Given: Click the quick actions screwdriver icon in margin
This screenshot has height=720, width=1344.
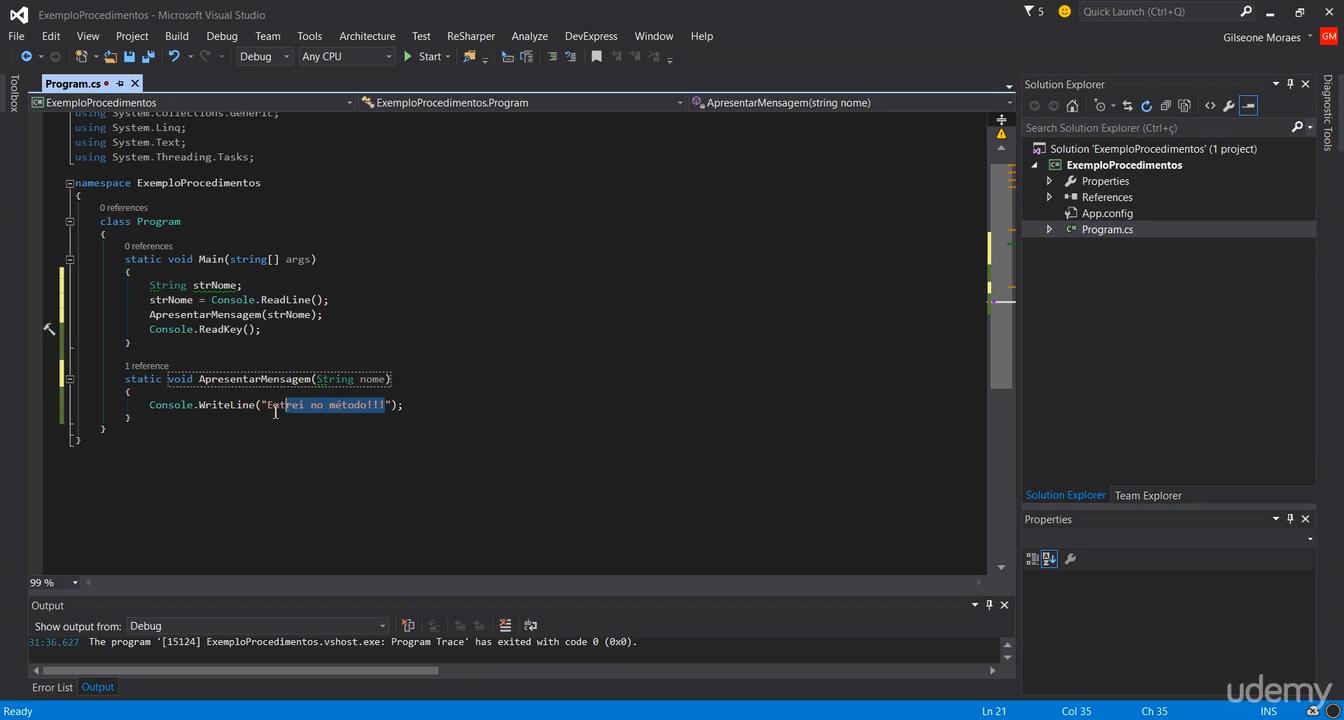Looking at the screenshot, I should [x=49, y=329].
